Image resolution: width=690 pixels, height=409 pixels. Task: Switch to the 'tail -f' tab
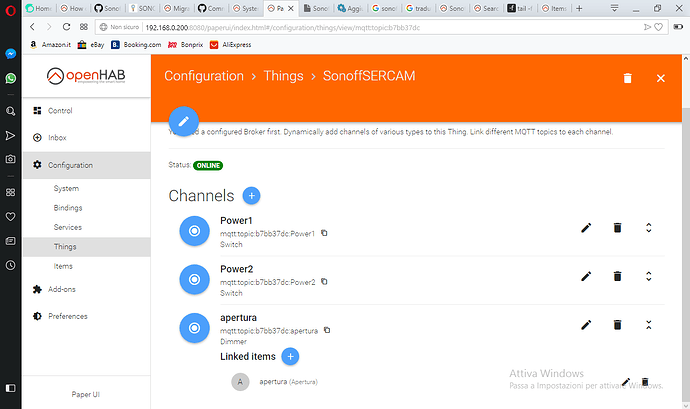(x=521, y=8)
